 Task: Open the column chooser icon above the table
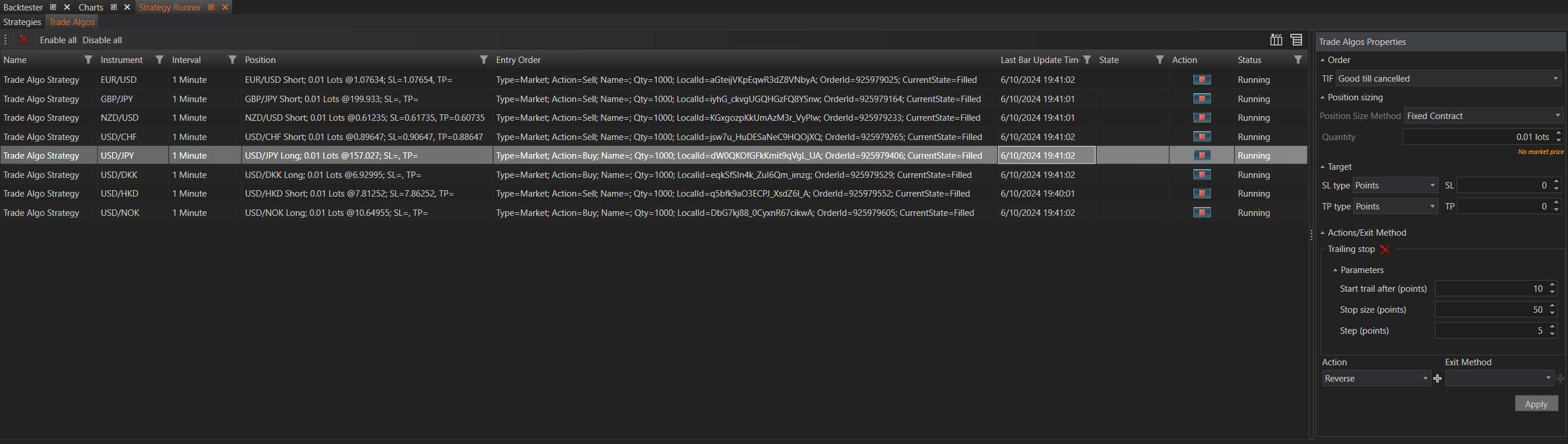(x=1276, y=40)
